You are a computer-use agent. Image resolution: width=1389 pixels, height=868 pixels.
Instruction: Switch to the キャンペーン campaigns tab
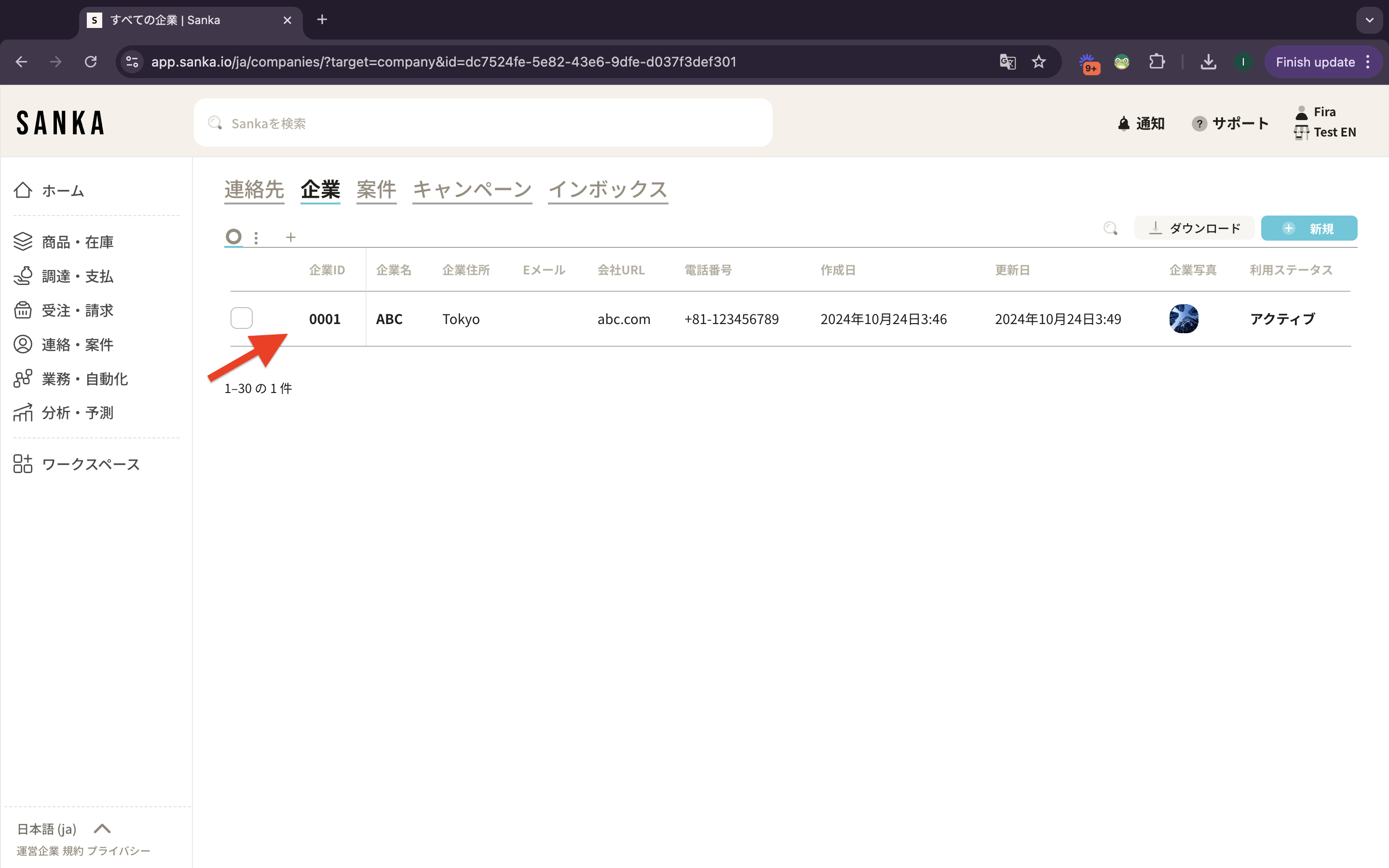point(472,190)
